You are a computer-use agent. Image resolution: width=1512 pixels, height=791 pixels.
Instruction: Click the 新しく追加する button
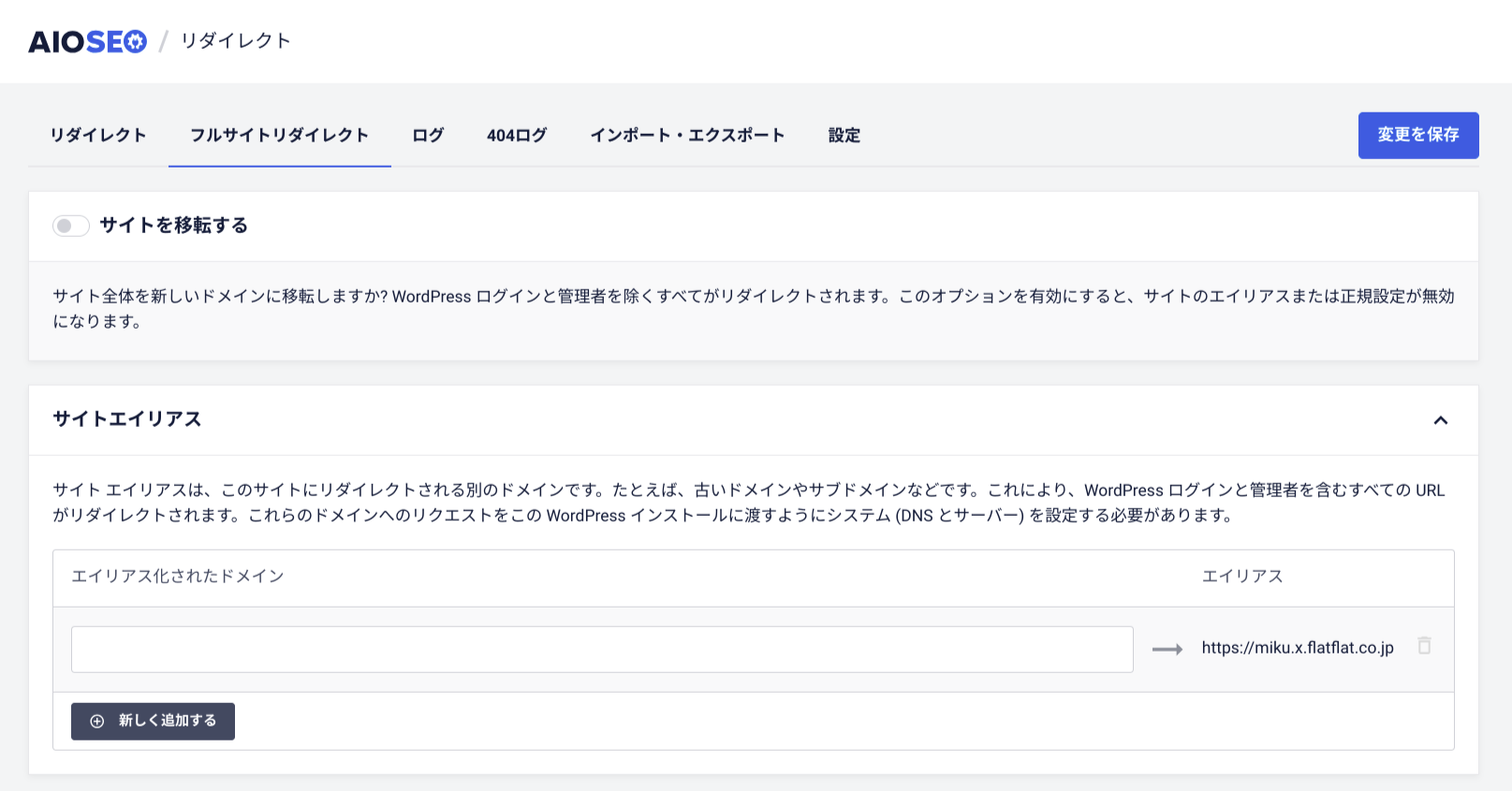tap(153, 722)
